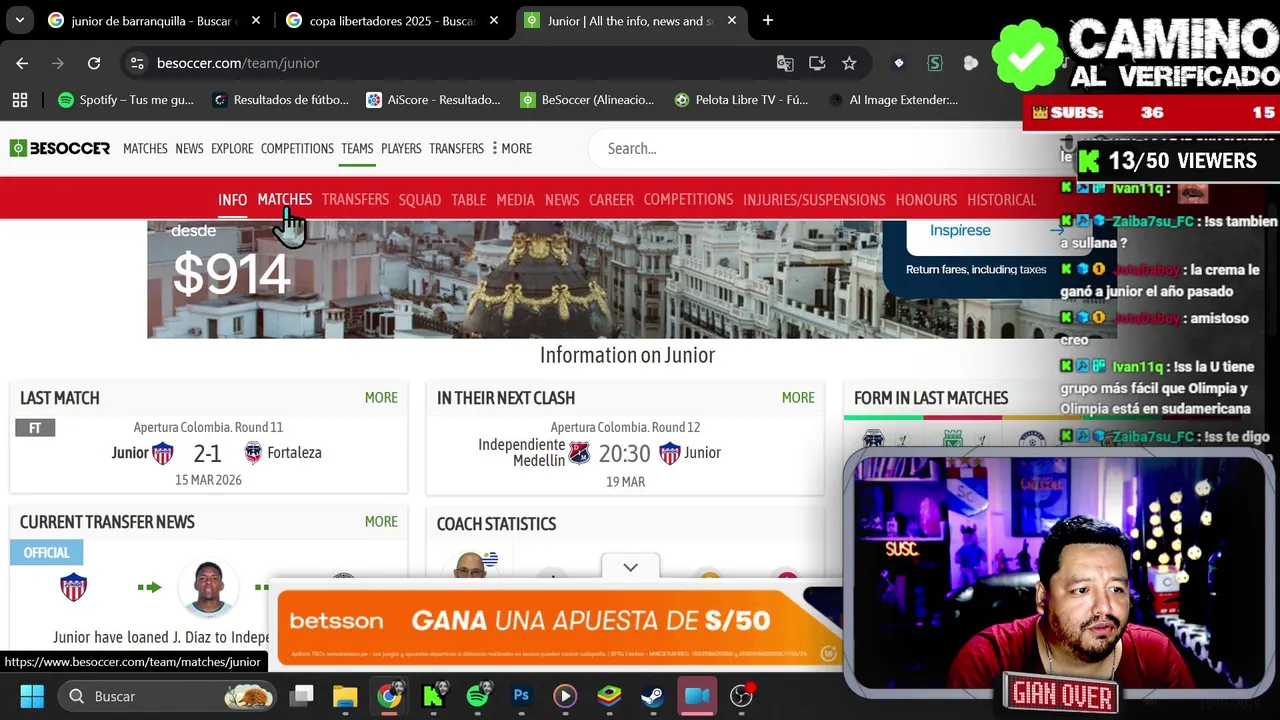The width and height of the screenshot is (1280, 720).
Task: Click the Independiente Medellín crest
Action: (579, 453)
